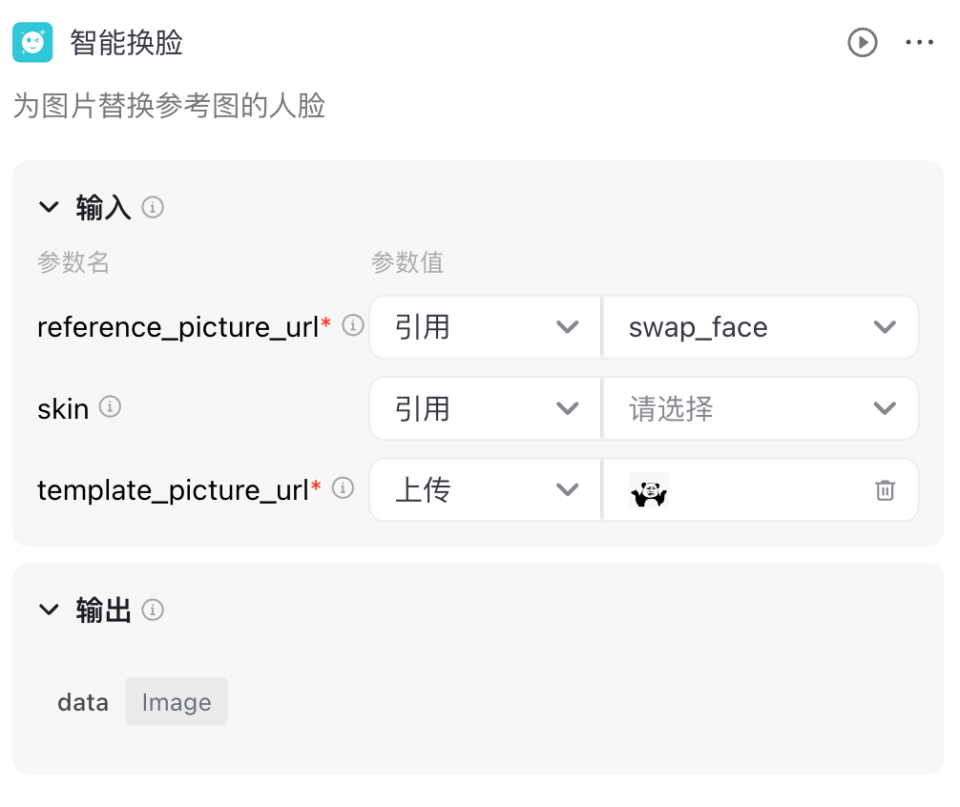The width and height of the screenshot is (960, 807).
Task: Open the 引用 dropdown for reference_picture_url
Action: (483, 327)
